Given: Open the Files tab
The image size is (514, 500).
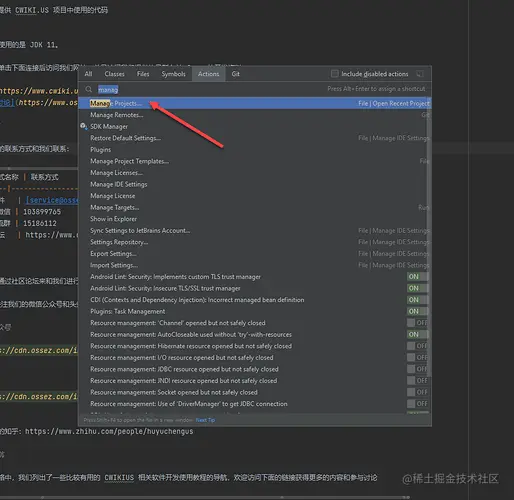Looking at the screenshot, I should [143, 74].
